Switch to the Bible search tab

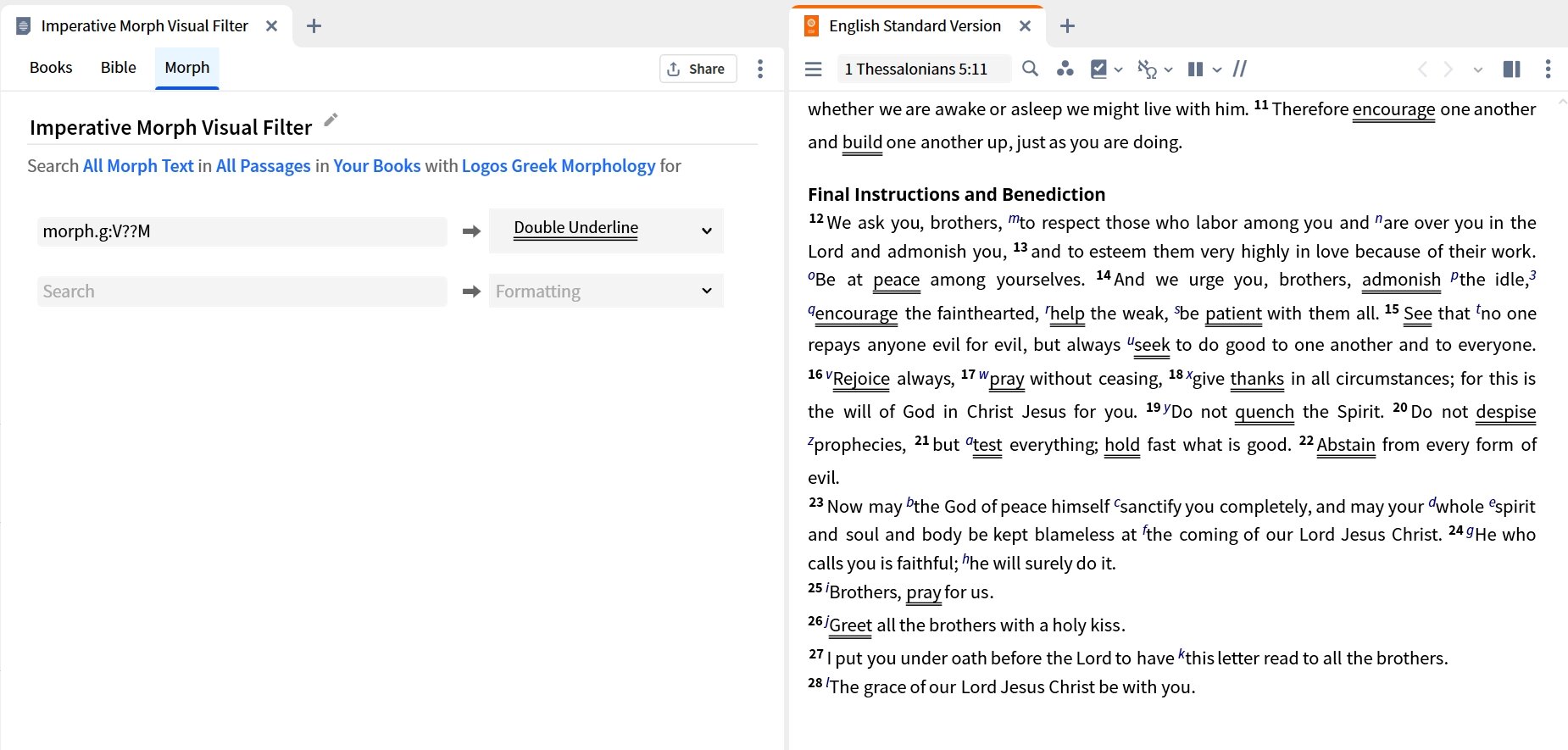pyautogui.click(x=118, y=68)
